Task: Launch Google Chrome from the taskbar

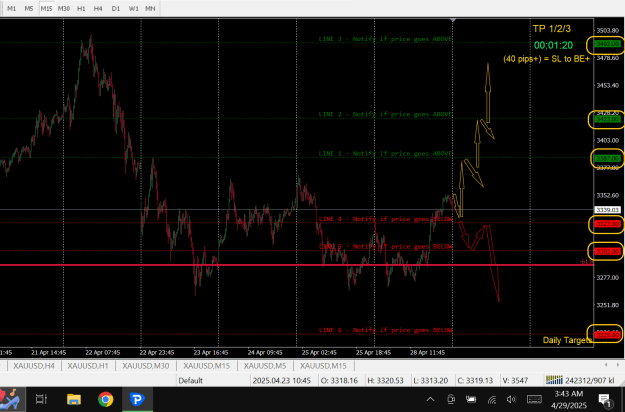Action: (x=106, y=399)
